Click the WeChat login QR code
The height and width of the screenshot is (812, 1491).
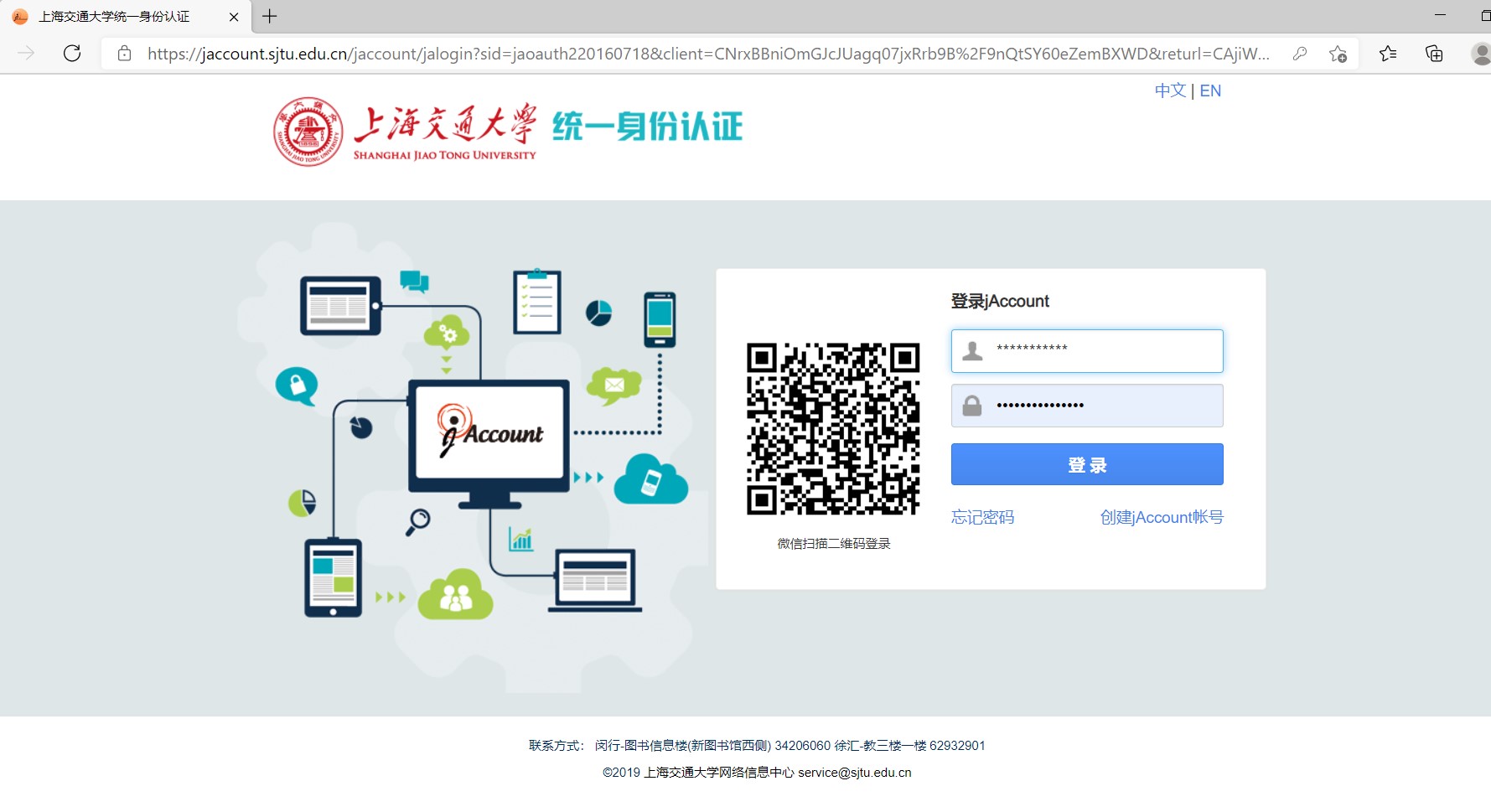[833, 428]
